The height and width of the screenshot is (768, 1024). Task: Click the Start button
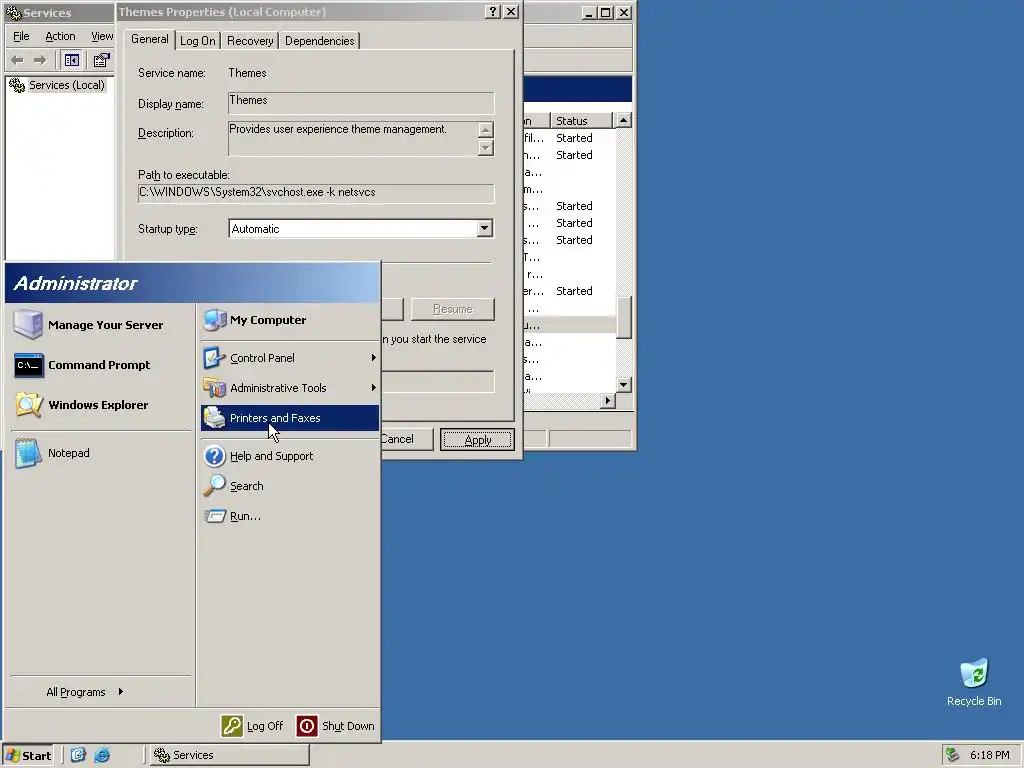point(29,755)
